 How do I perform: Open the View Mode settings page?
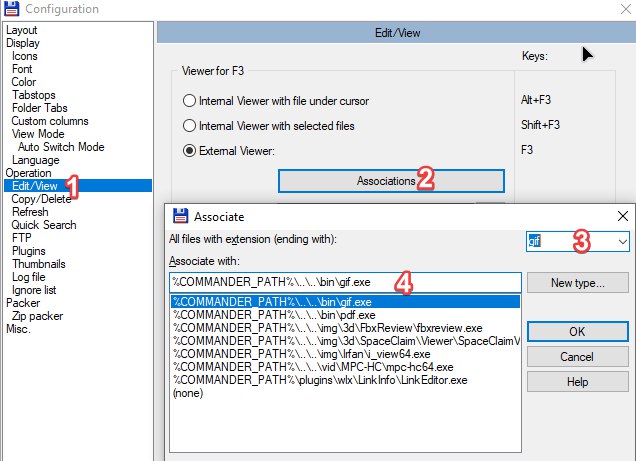tap(38, 134)
